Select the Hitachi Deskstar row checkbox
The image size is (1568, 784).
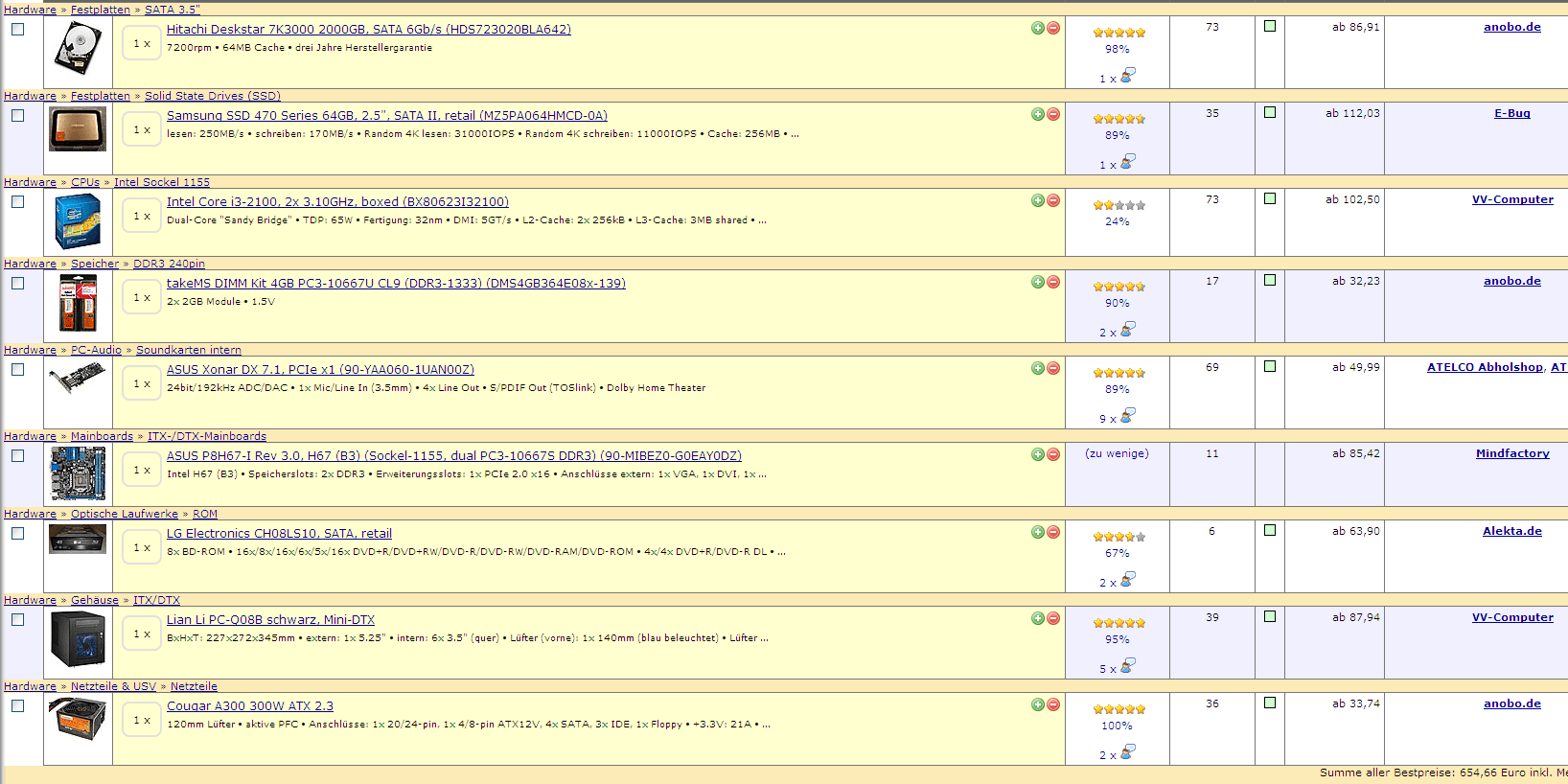18,30
